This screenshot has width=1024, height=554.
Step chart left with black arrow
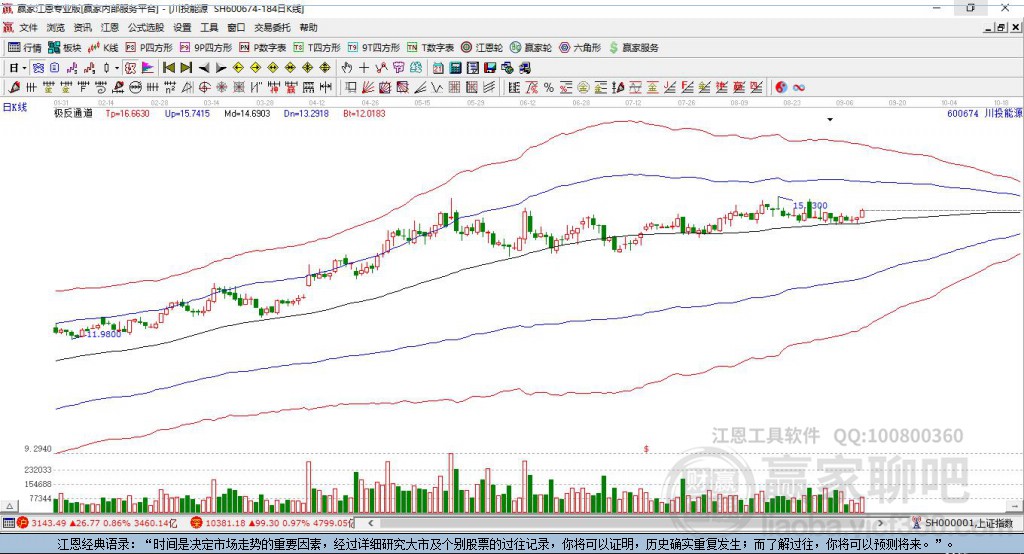(204, 68)
